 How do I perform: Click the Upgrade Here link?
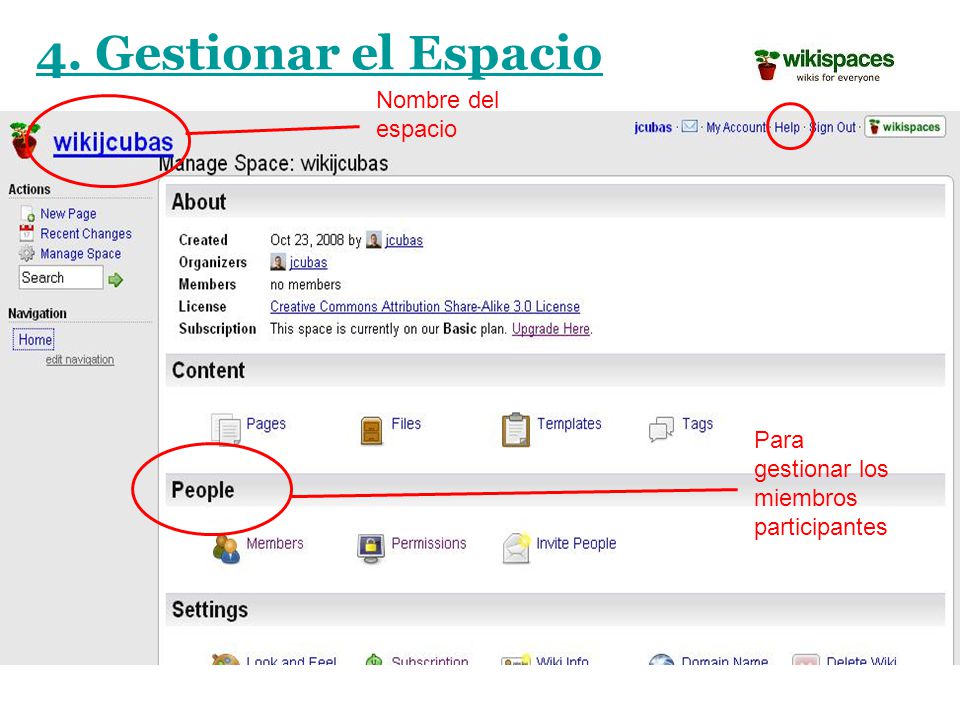tap(551, 329)
